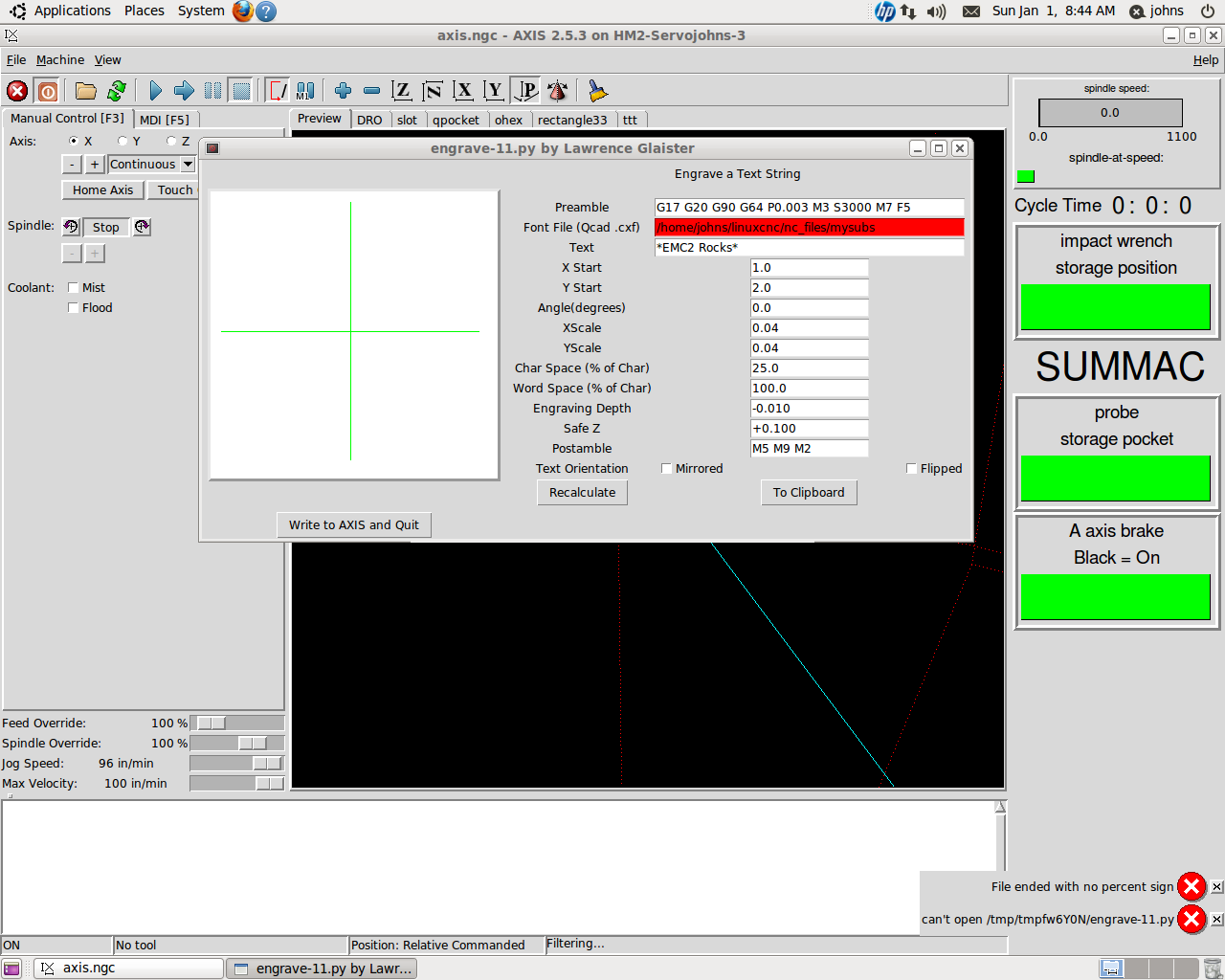Zoom in with the blue plus icon
1225x980 pixels.
pyautogui.click(x=343, y=91)
